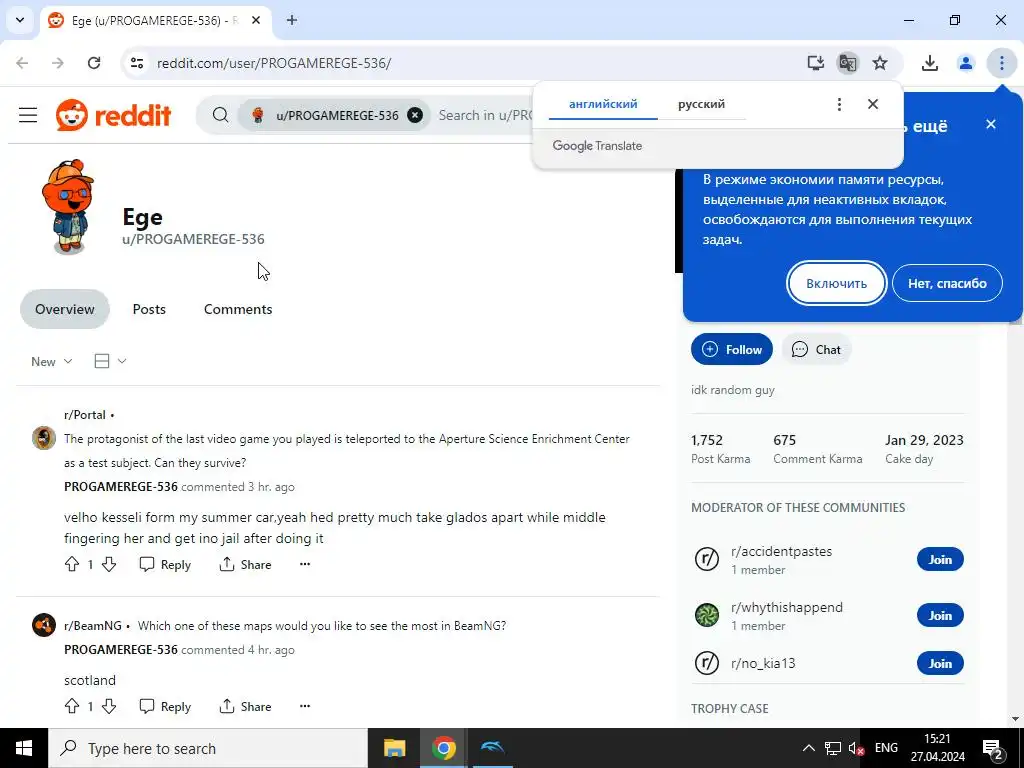
Task: Join r/accidentpastes community
Action: click(x=940, y=560)
